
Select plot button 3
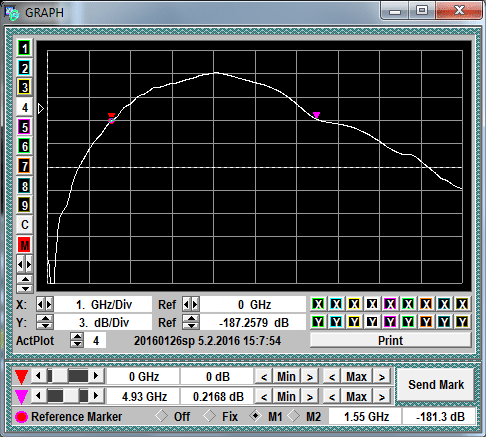24,88
